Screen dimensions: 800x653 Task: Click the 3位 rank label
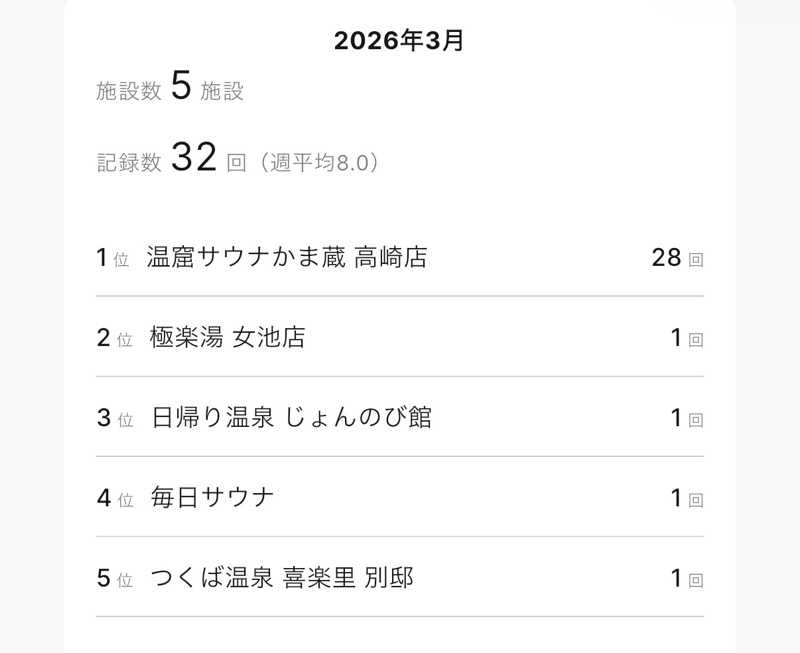pos(115,418)
